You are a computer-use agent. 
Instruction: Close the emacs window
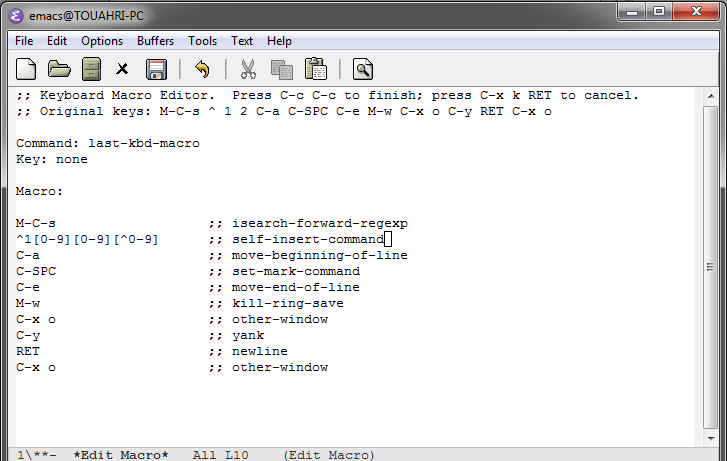tap(696, 11)
